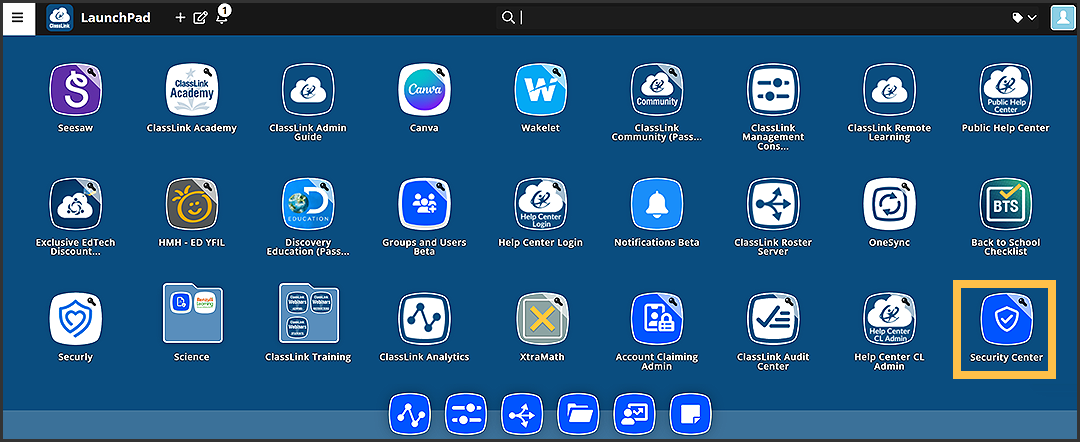Click the plus add app button
The image size is (1080, 442).
pos(180,18)
